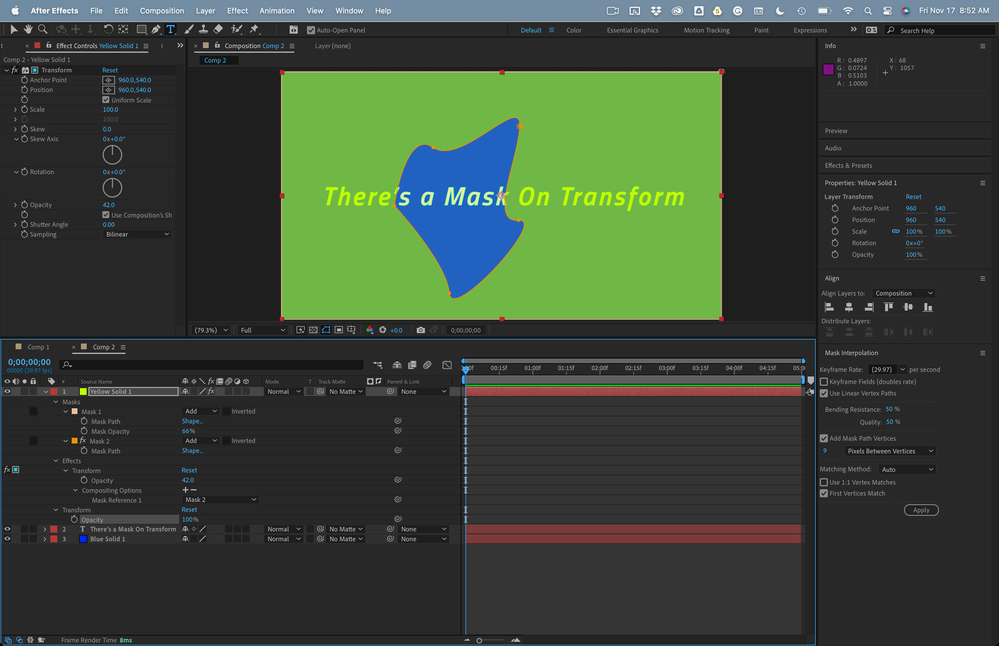Open the Pixels Between Vertices dropdown
The width and height of the screenshot is (999, 646).
point(890,451)
